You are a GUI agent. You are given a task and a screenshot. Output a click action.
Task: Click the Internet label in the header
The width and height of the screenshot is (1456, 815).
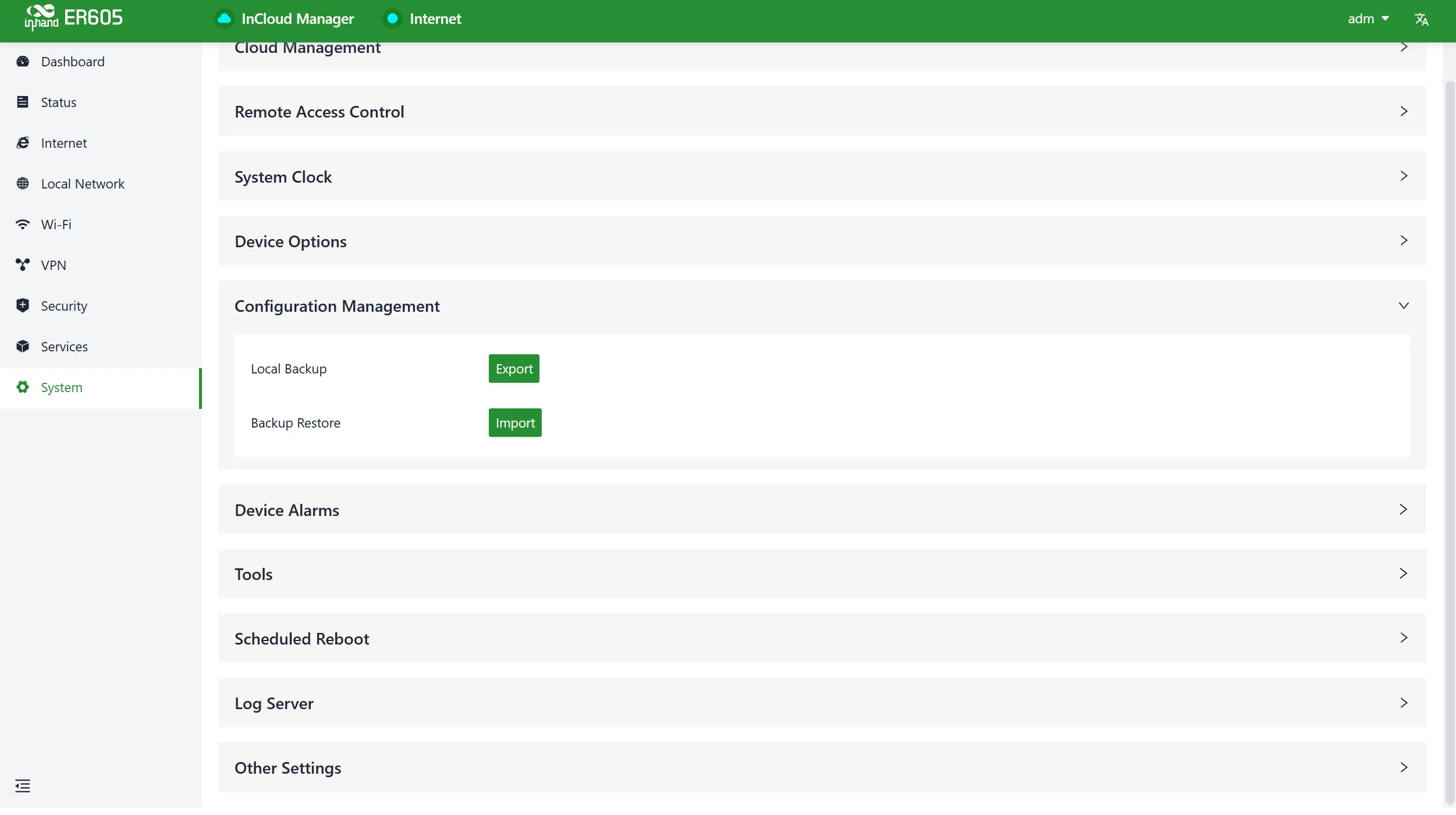pos(435,19)
